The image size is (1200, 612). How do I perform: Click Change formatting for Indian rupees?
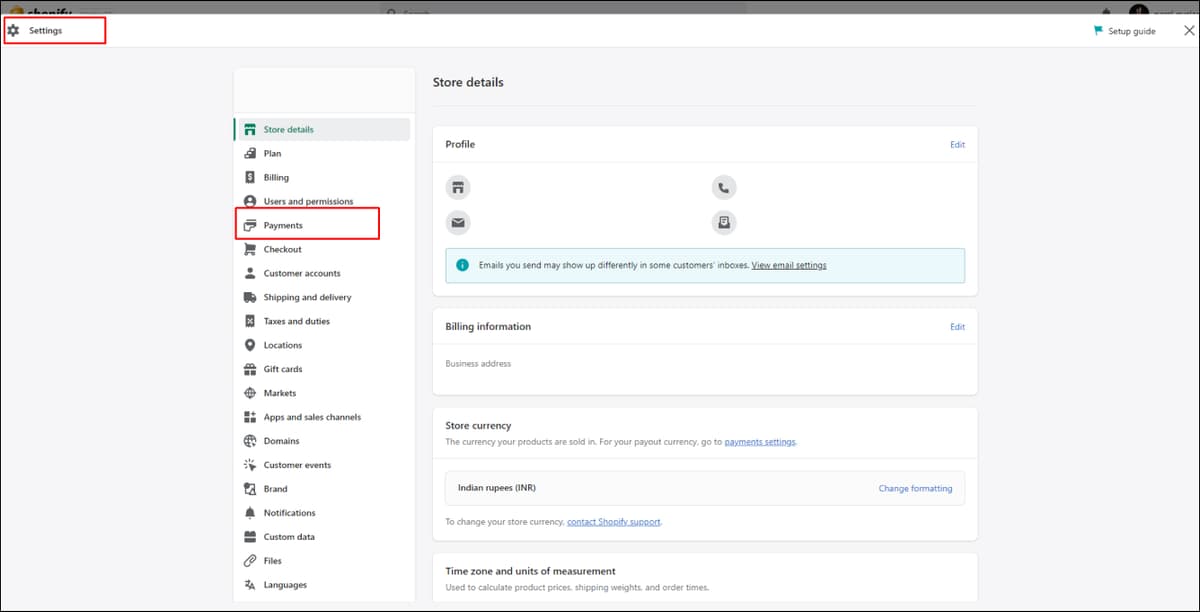[x=915, y=489]
